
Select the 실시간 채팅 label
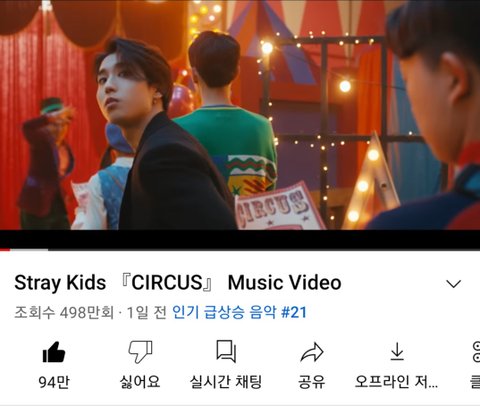click(226, 382)
